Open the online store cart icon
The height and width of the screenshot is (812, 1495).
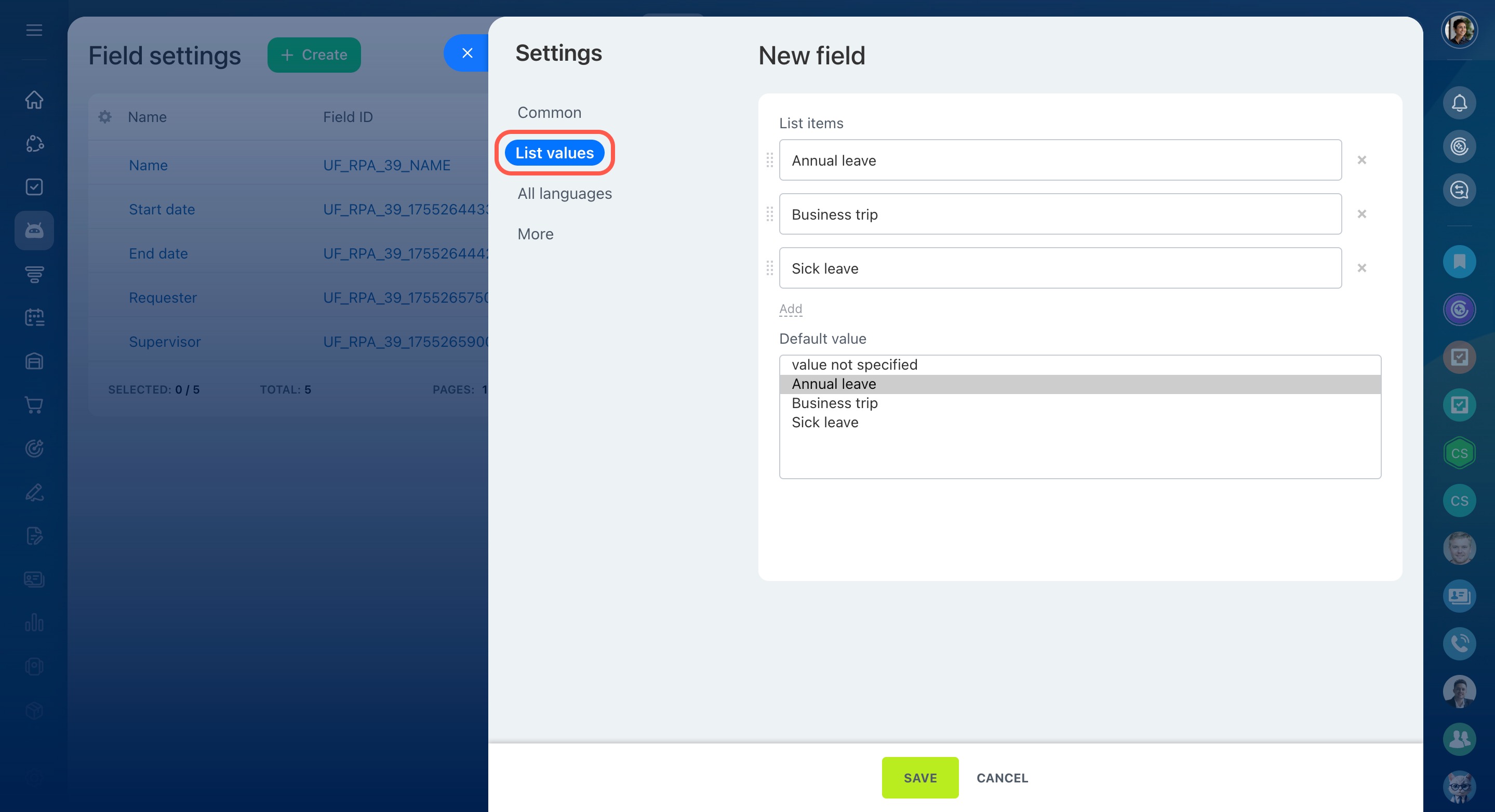click(x=34, y=405)
